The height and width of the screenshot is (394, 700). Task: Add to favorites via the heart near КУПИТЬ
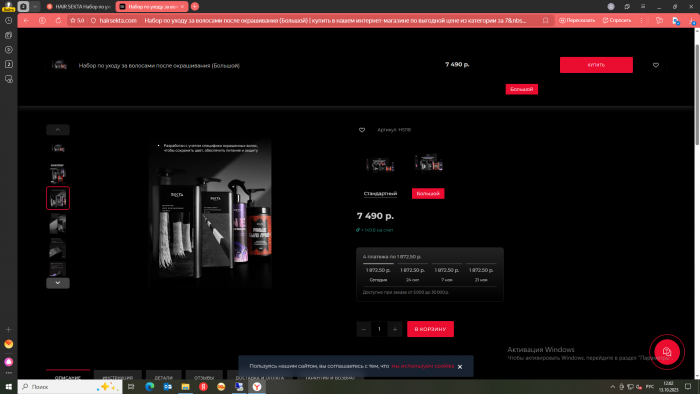click(x=656, y=65)
